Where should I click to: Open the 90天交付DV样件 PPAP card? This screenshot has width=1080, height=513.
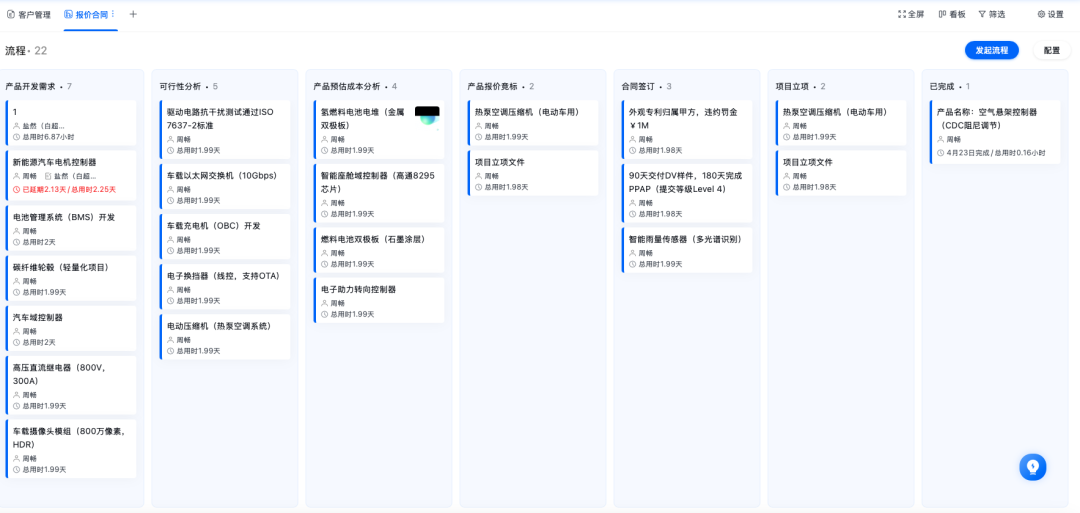[x=687, y=193]
